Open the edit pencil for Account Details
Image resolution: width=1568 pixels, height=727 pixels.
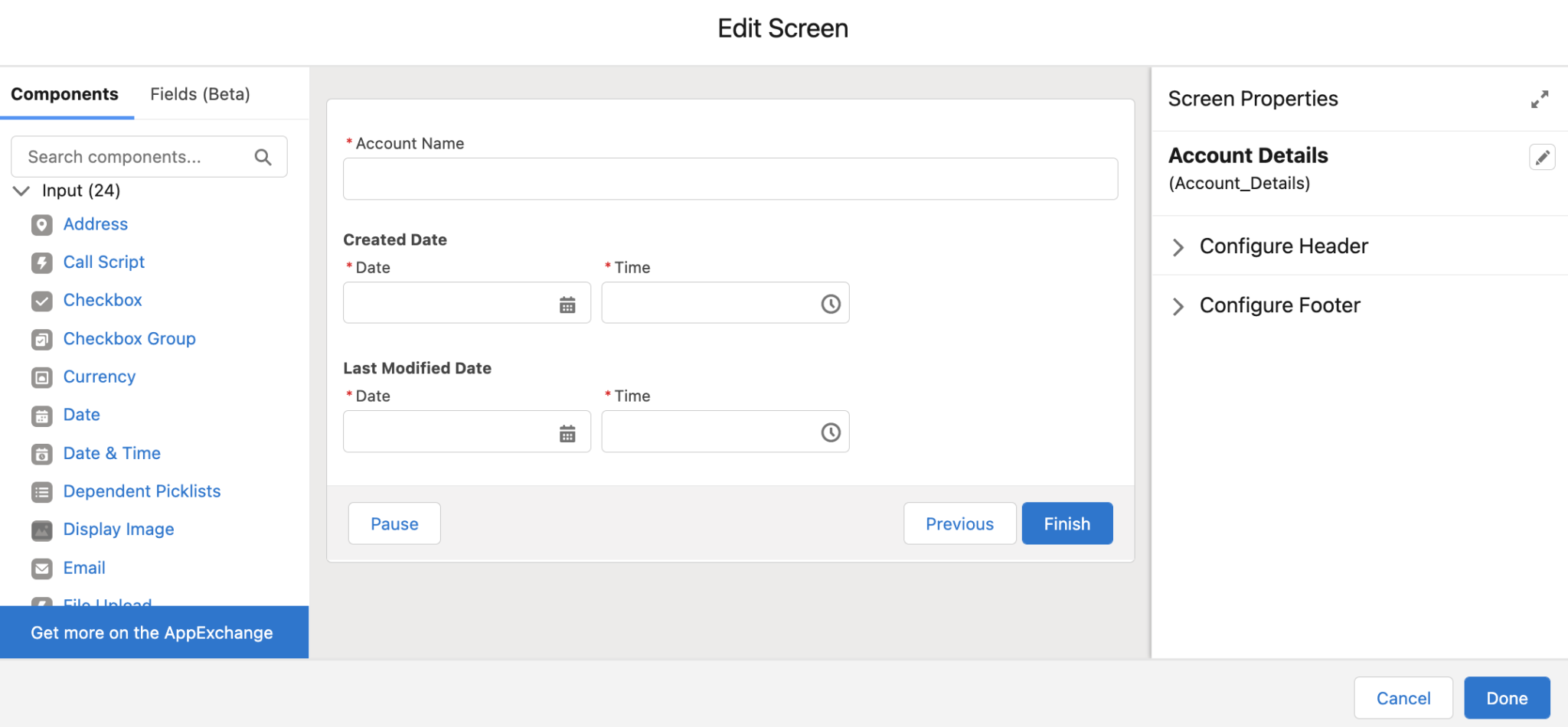coord(1543,156)
